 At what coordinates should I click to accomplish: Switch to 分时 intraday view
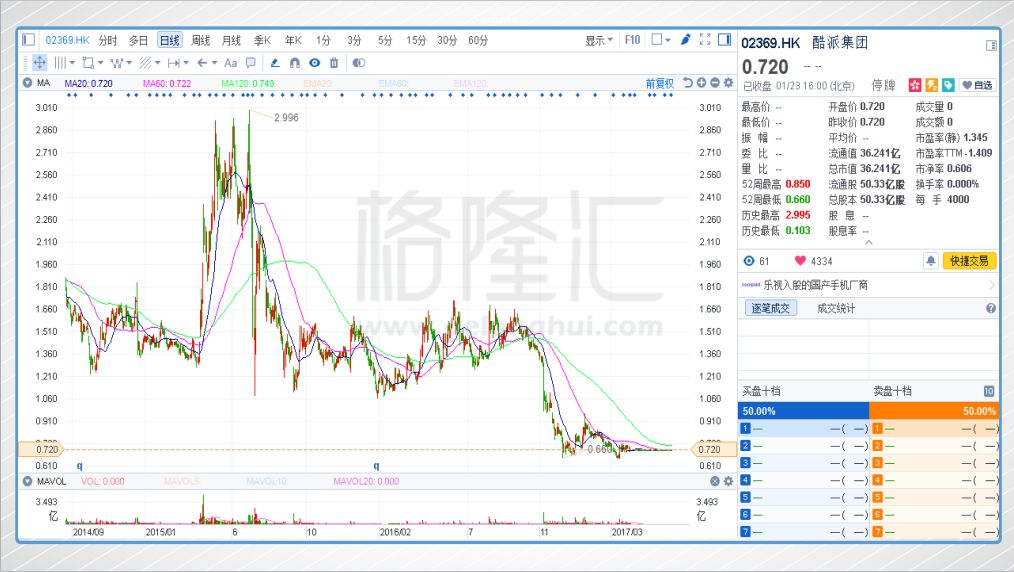tap(108, 40)
